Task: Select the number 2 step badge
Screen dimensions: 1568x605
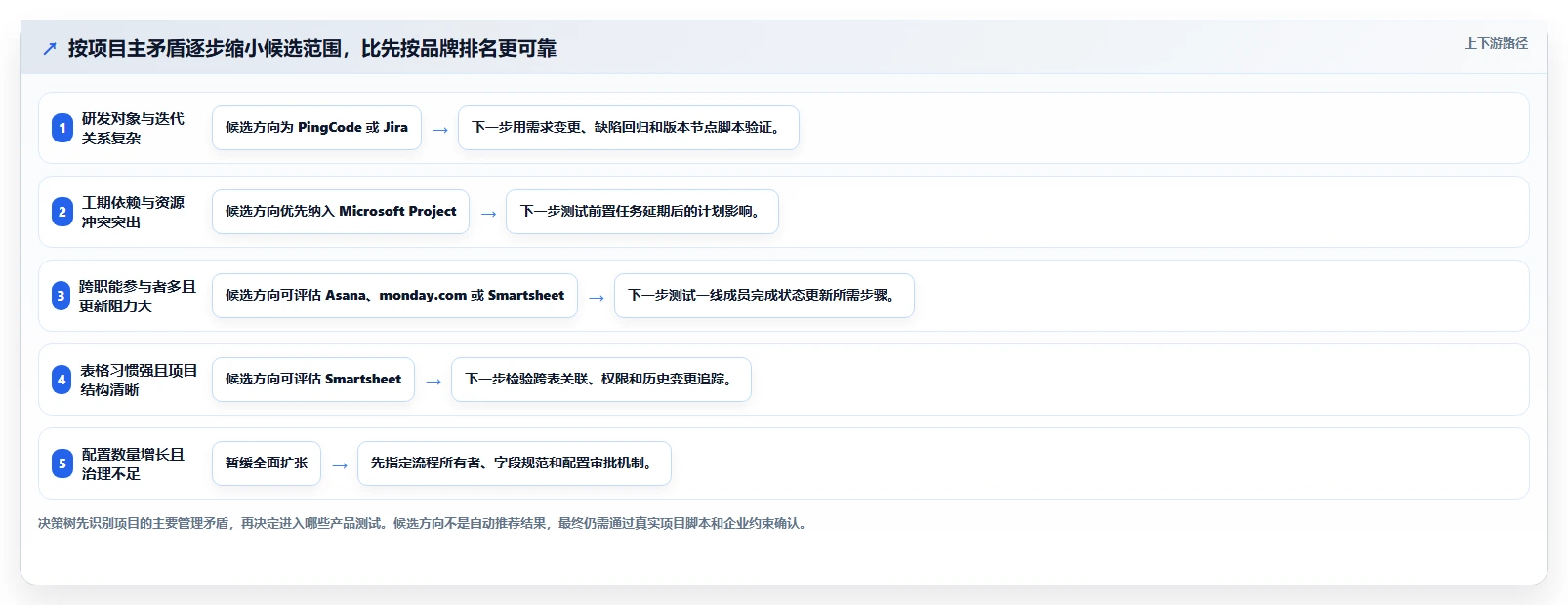Action: (62, 212)
